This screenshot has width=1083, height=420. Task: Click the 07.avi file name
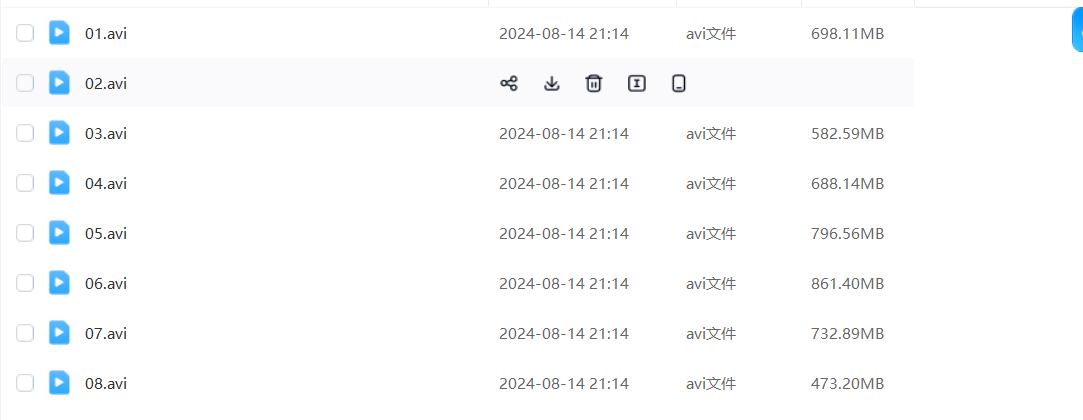tap(106, 333)
